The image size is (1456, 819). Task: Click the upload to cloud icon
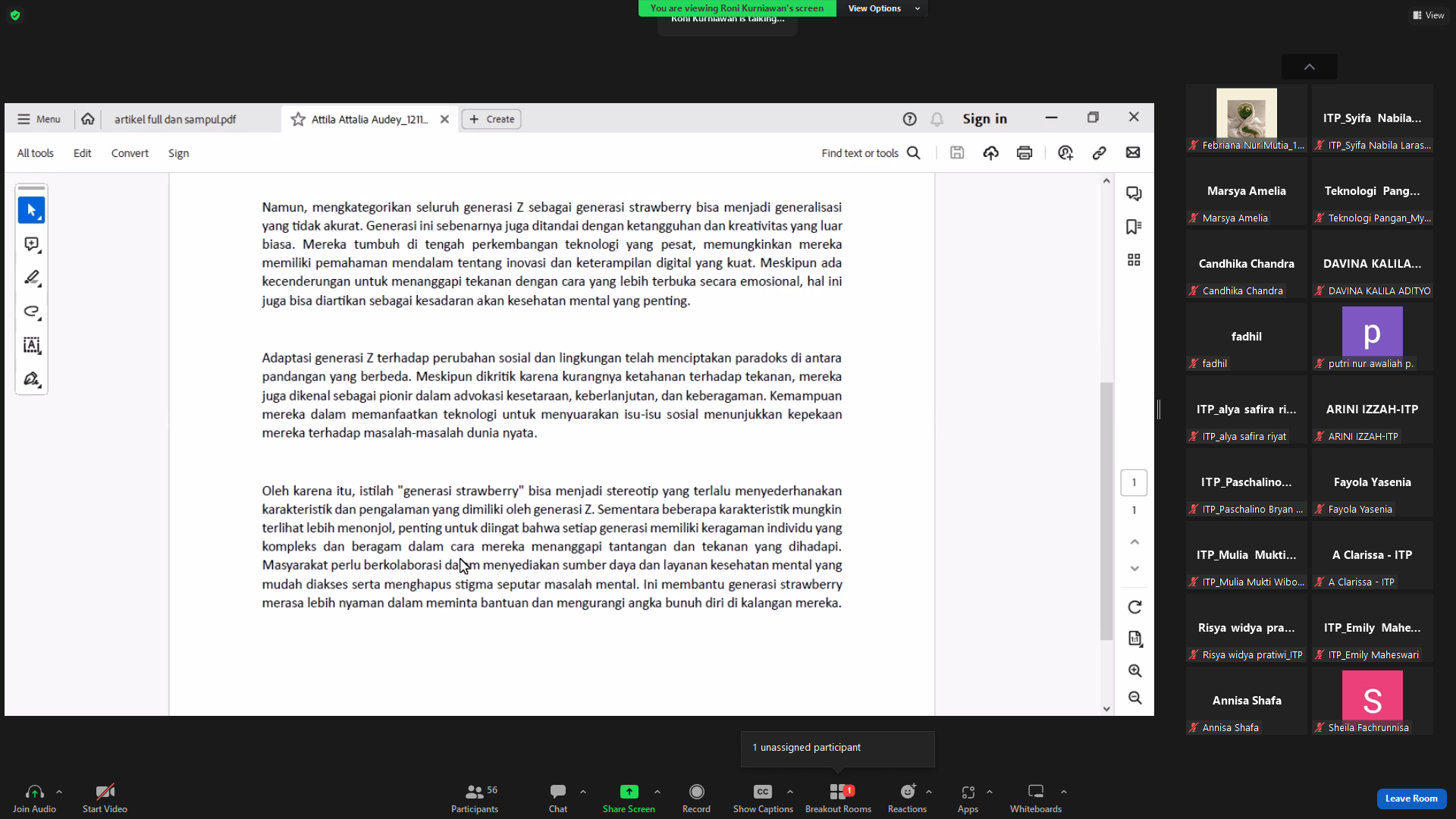(x=990, y=153)
